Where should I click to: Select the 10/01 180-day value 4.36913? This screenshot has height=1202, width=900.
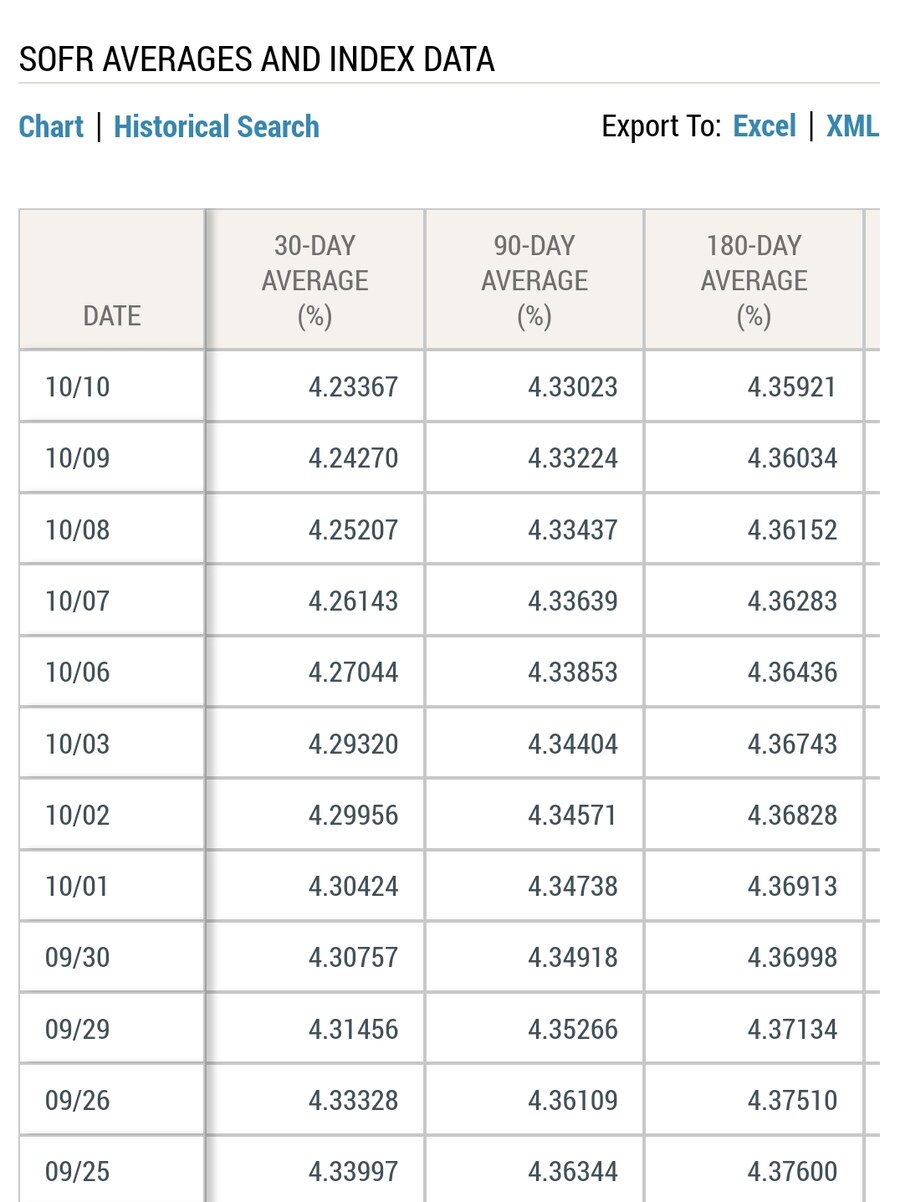pos(792,886)
